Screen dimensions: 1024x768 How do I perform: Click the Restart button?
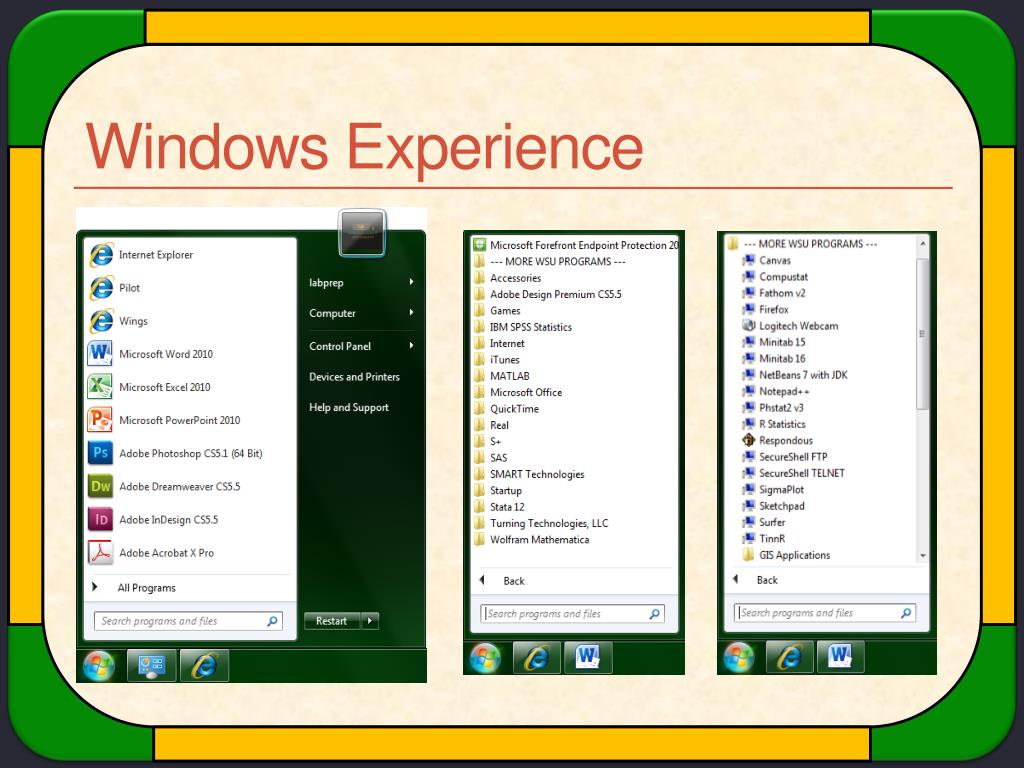point(332,621)
